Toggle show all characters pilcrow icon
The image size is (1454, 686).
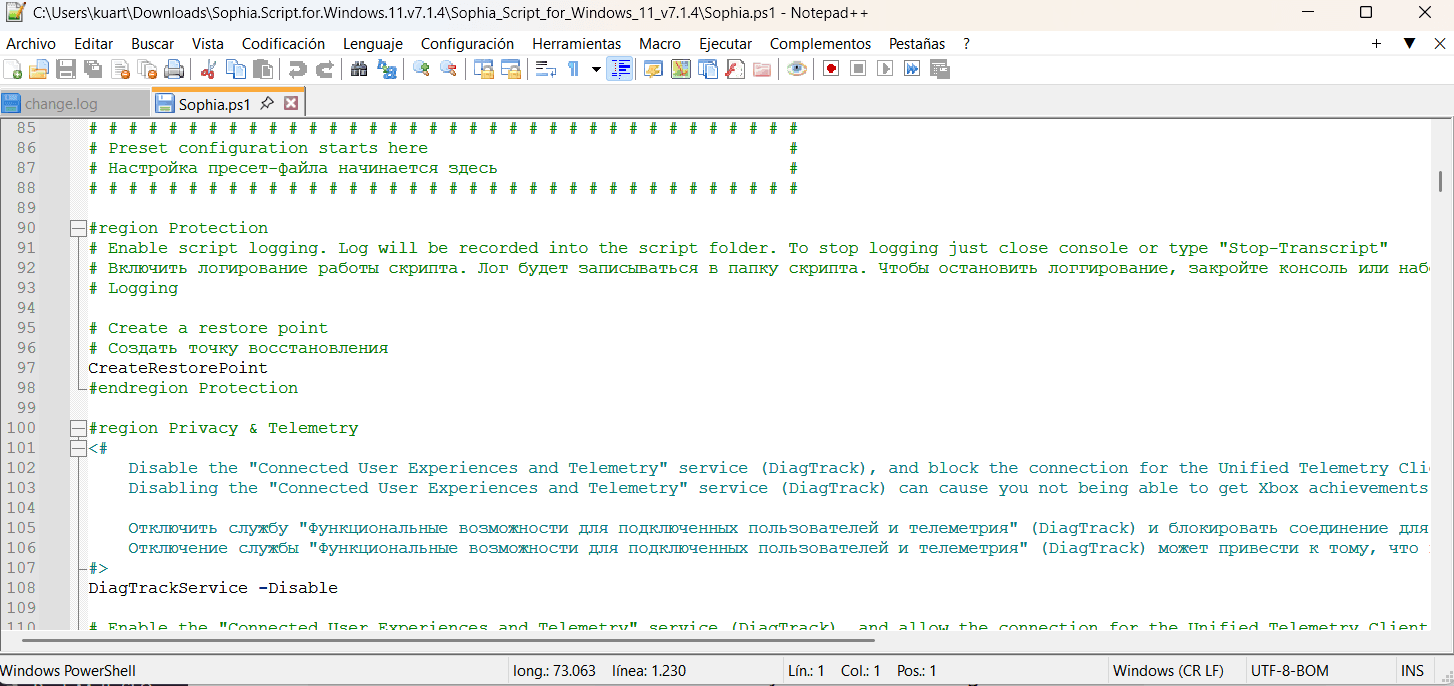(573, 69)
